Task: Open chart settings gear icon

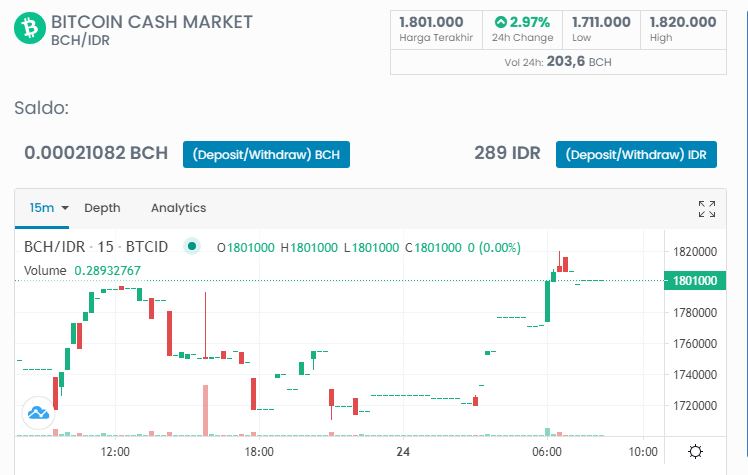Action: pyautogui.click(x=696, y=451)
